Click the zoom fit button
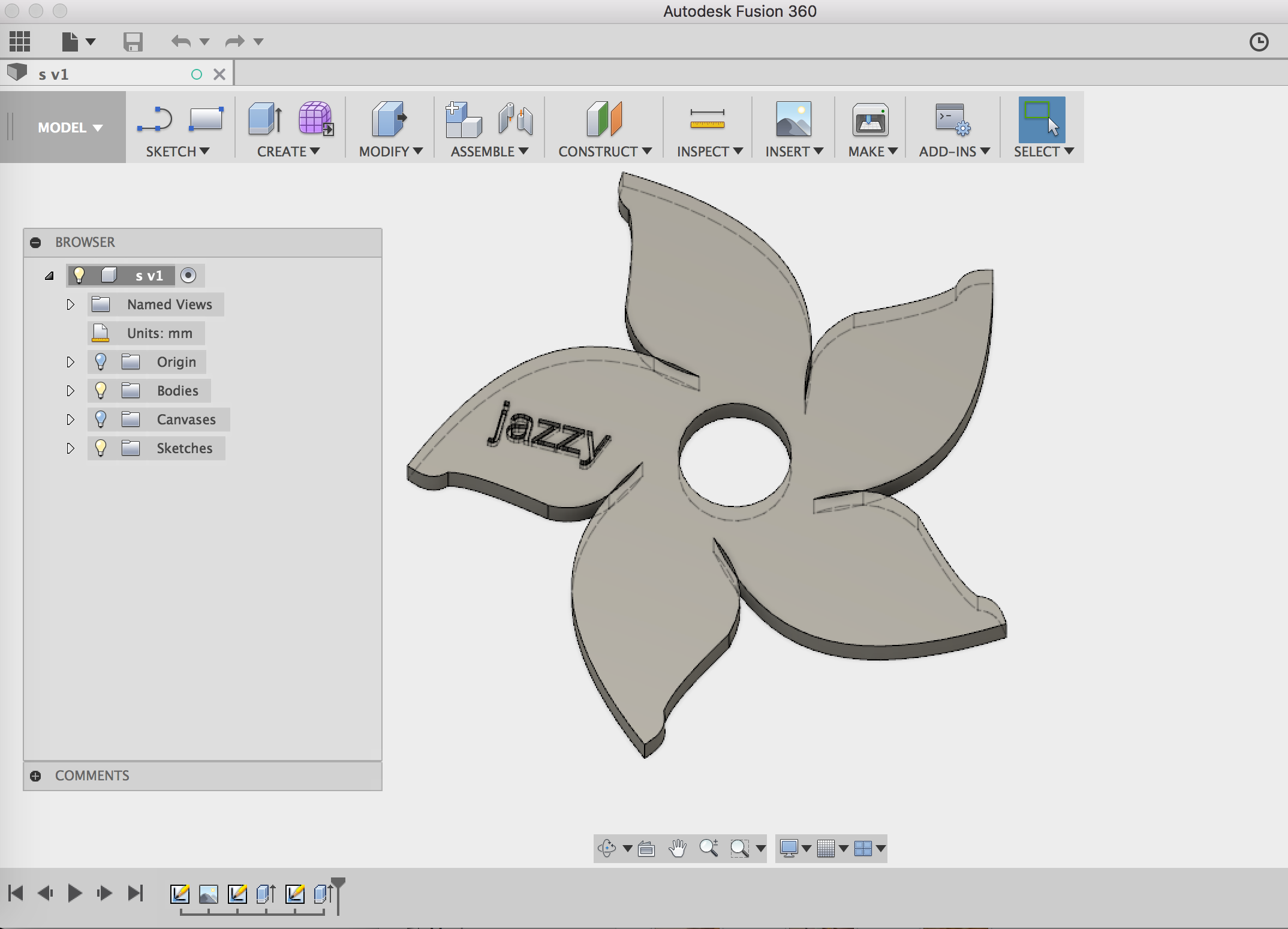The image size is (1288, 929). click(x=741, y=849)
